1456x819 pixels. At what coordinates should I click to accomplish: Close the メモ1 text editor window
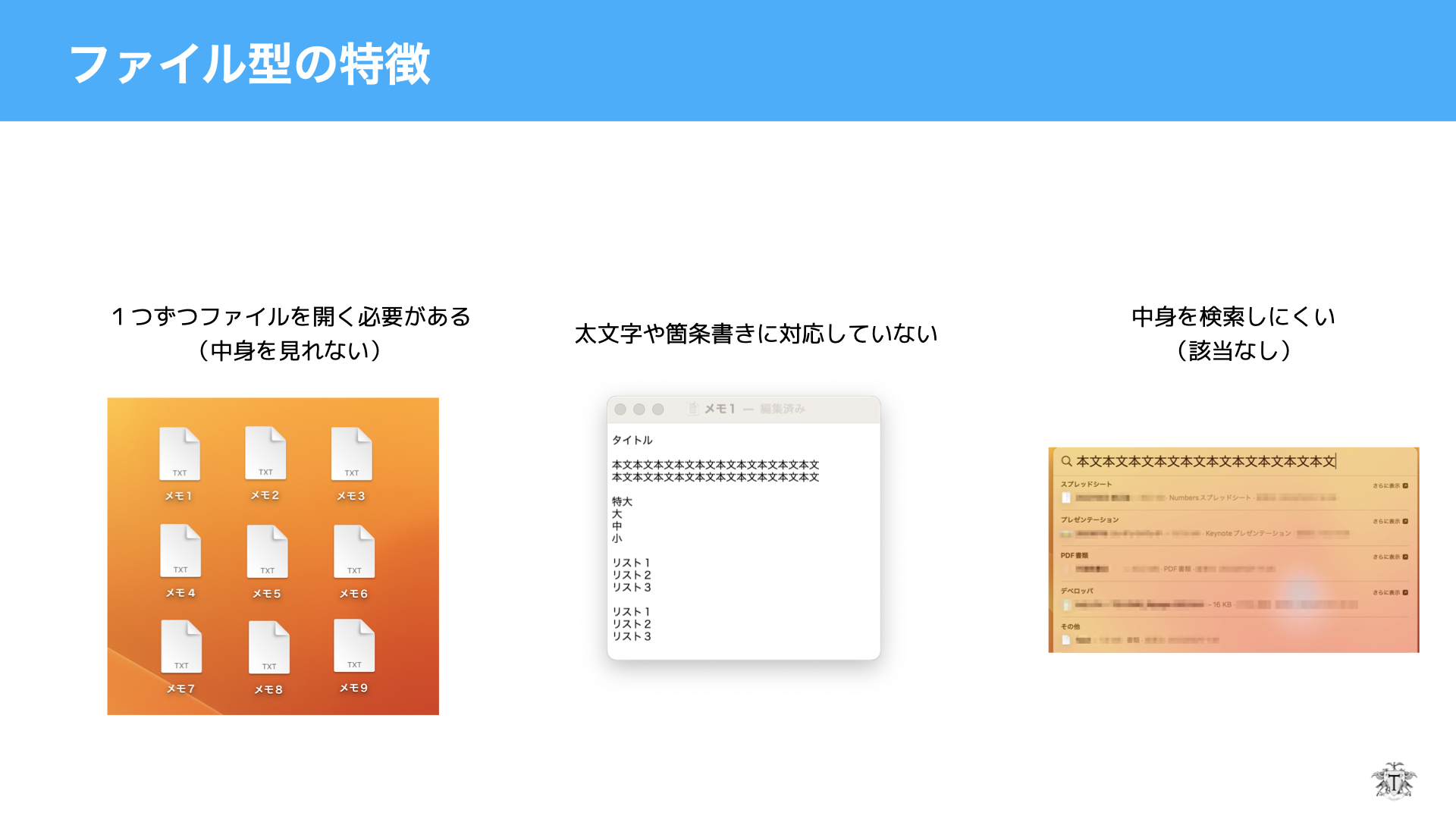[620, 409]
